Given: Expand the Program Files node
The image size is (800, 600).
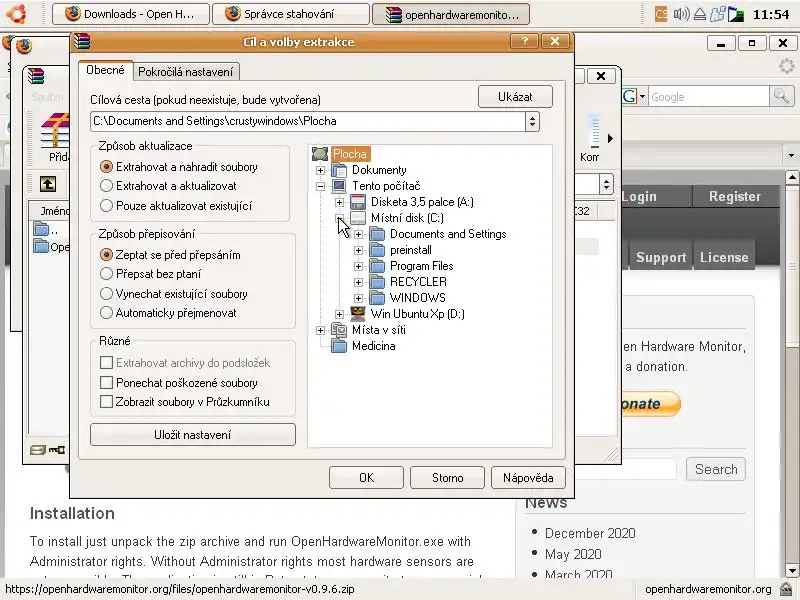Looking at the screenshot, I should [358, 266].
